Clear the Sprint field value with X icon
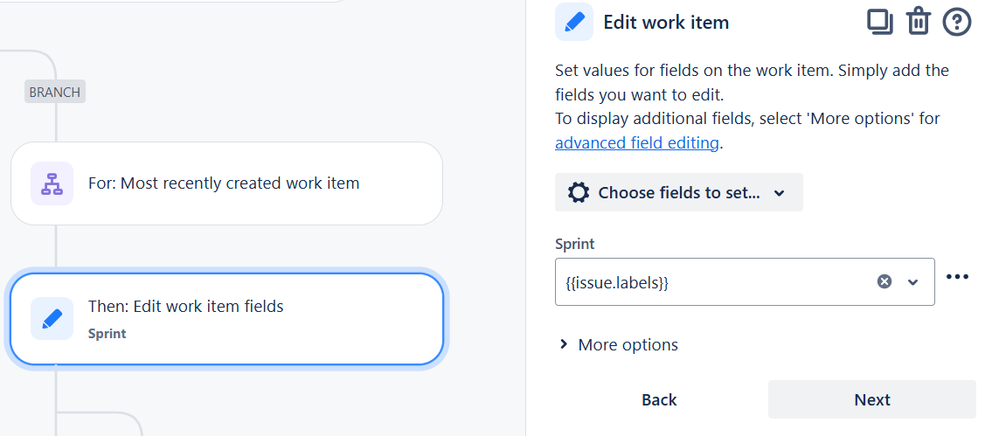The height and width of the screenshot is (436, 999). (x=884, y=282)
